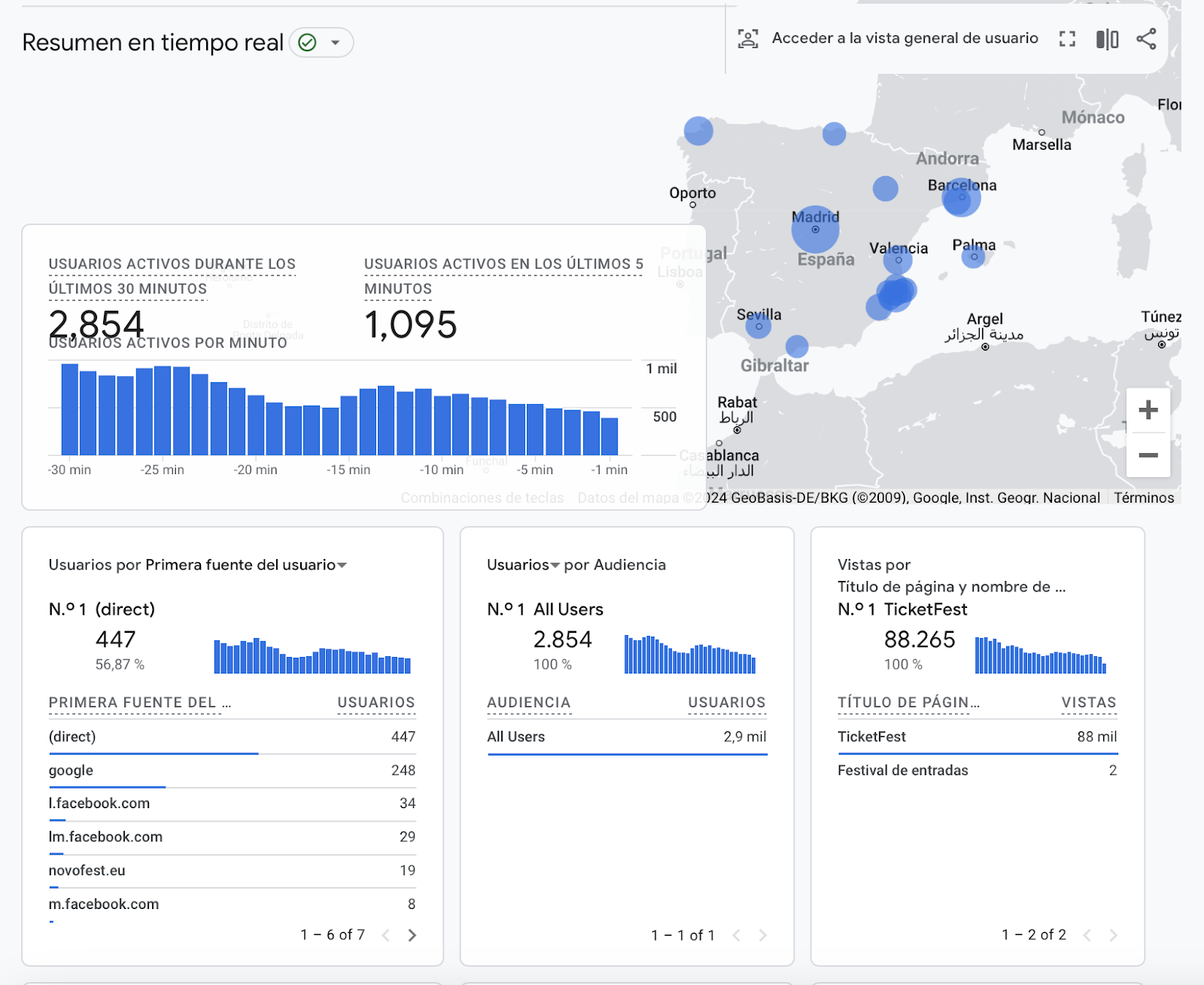Click the share report icon

click(x=1146, y=38)
